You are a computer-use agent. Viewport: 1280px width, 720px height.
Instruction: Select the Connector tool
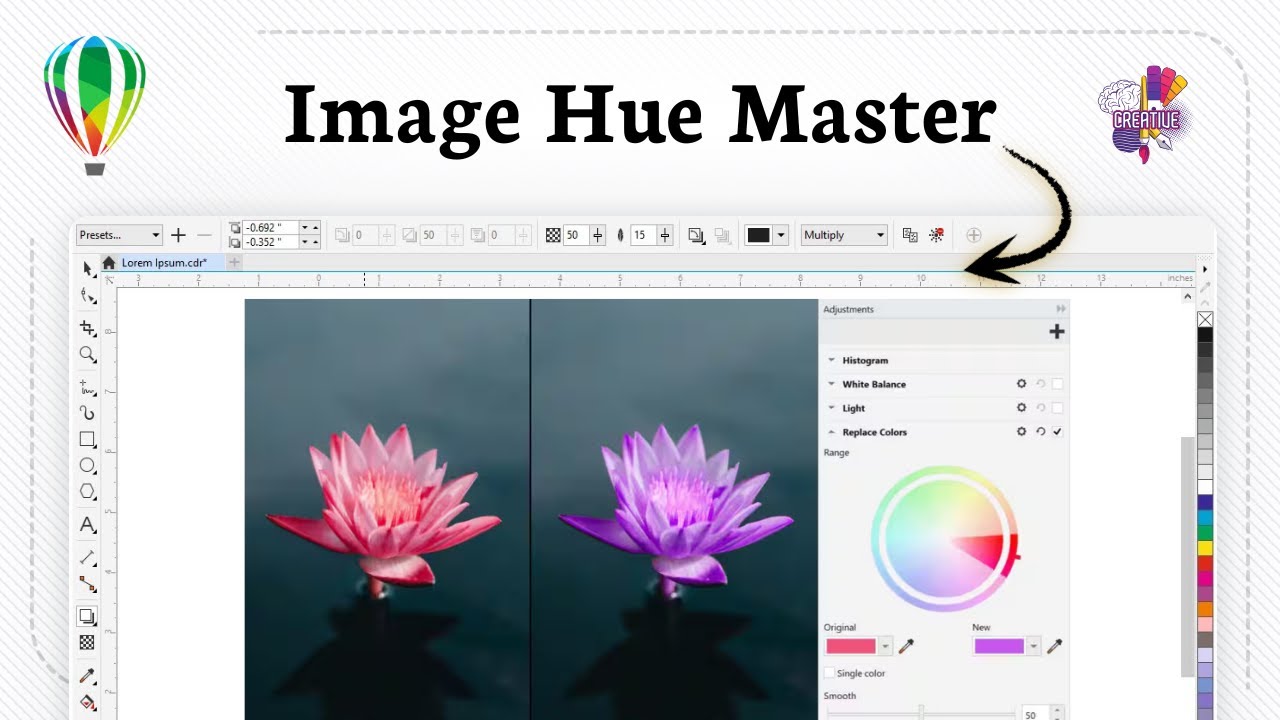88,584
